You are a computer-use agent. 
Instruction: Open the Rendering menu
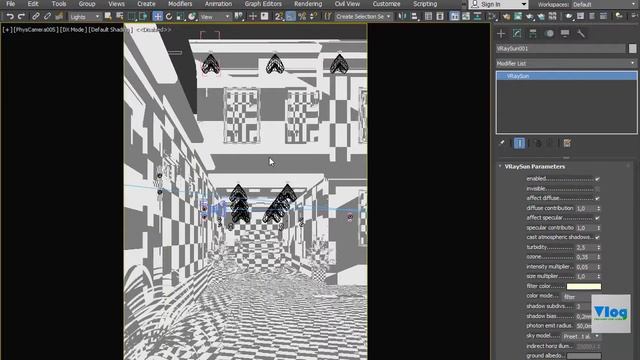pos(308,4)
